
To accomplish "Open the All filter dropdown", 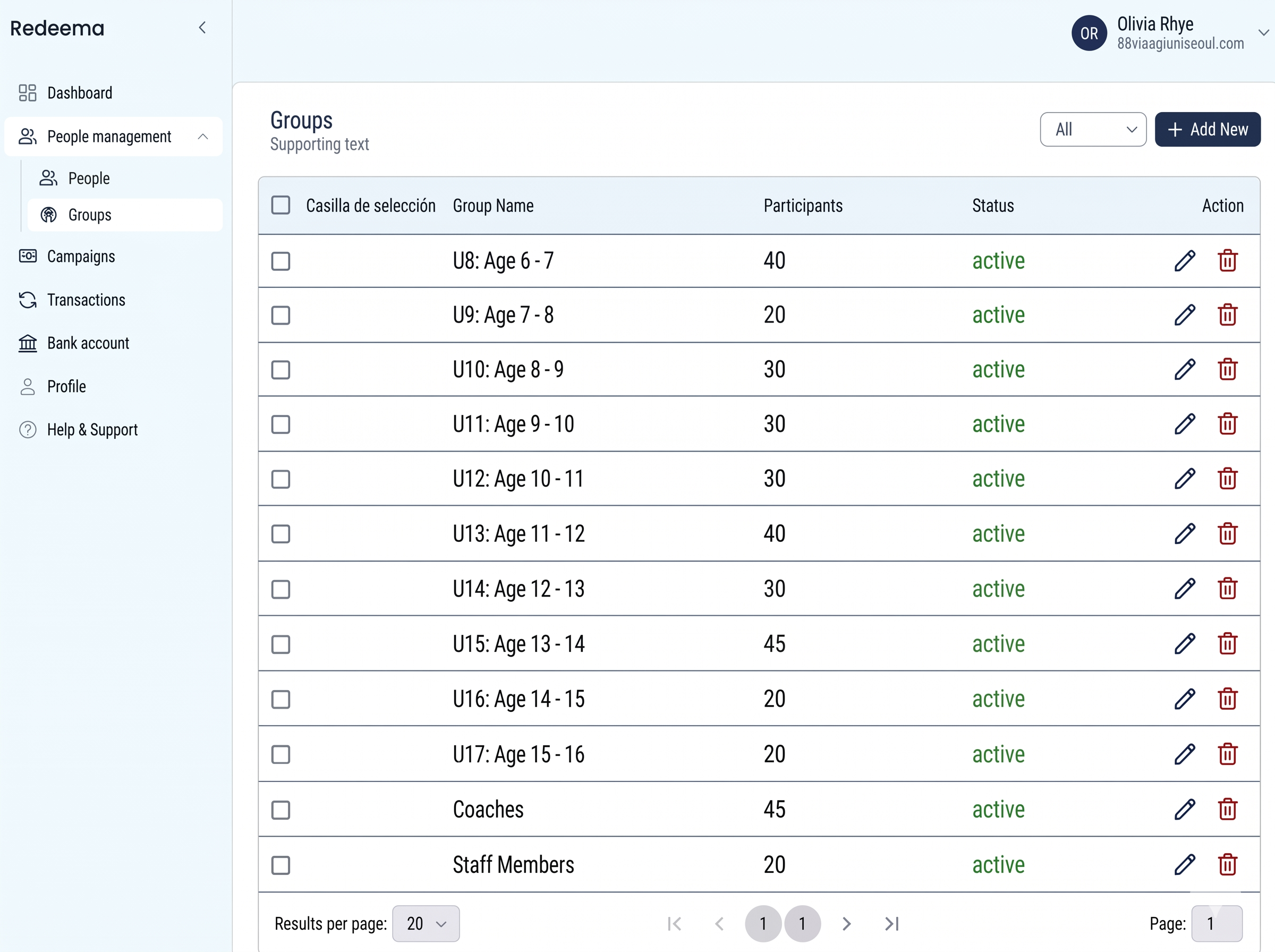I will pyautogui.click(x=1093, y=130).
